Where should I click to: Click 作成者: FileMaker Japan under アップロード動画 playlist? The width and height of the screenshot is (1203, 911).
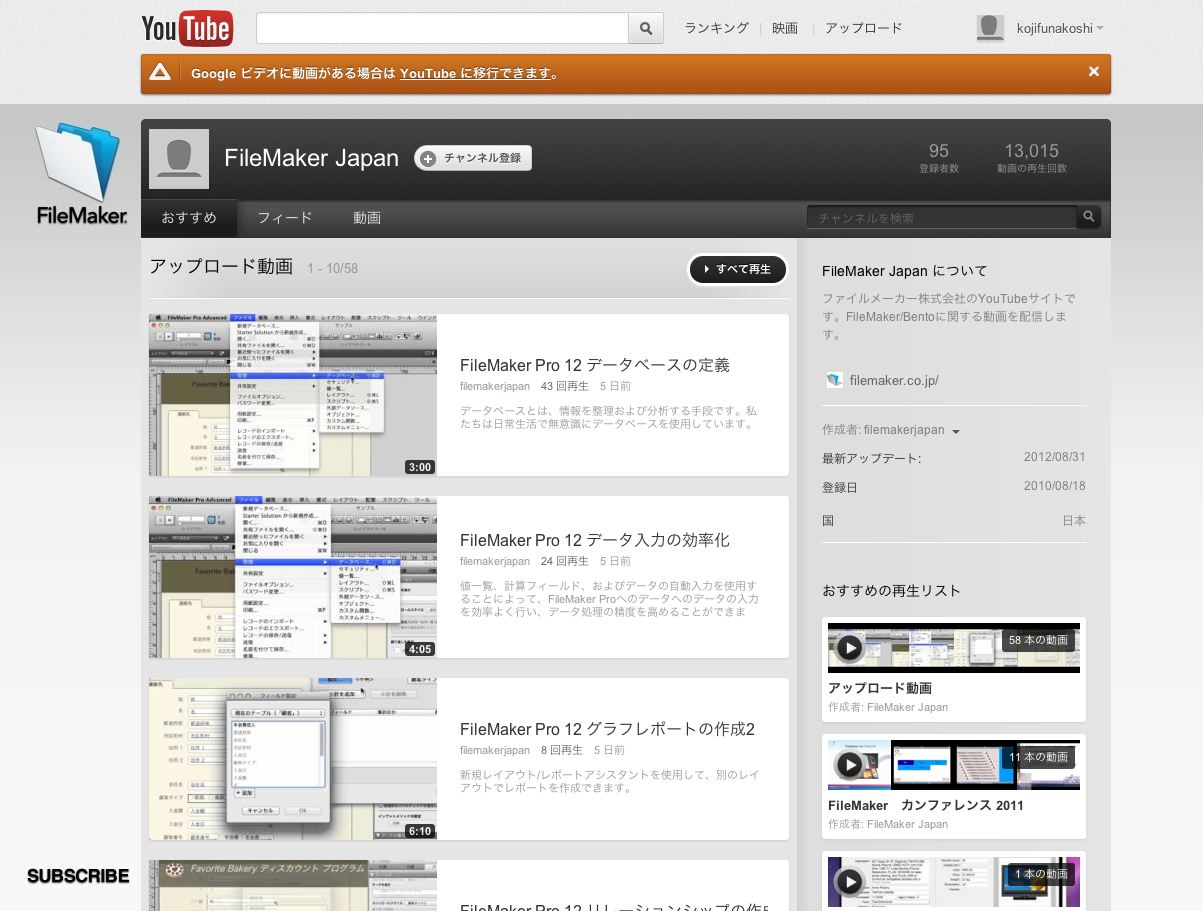888,707
